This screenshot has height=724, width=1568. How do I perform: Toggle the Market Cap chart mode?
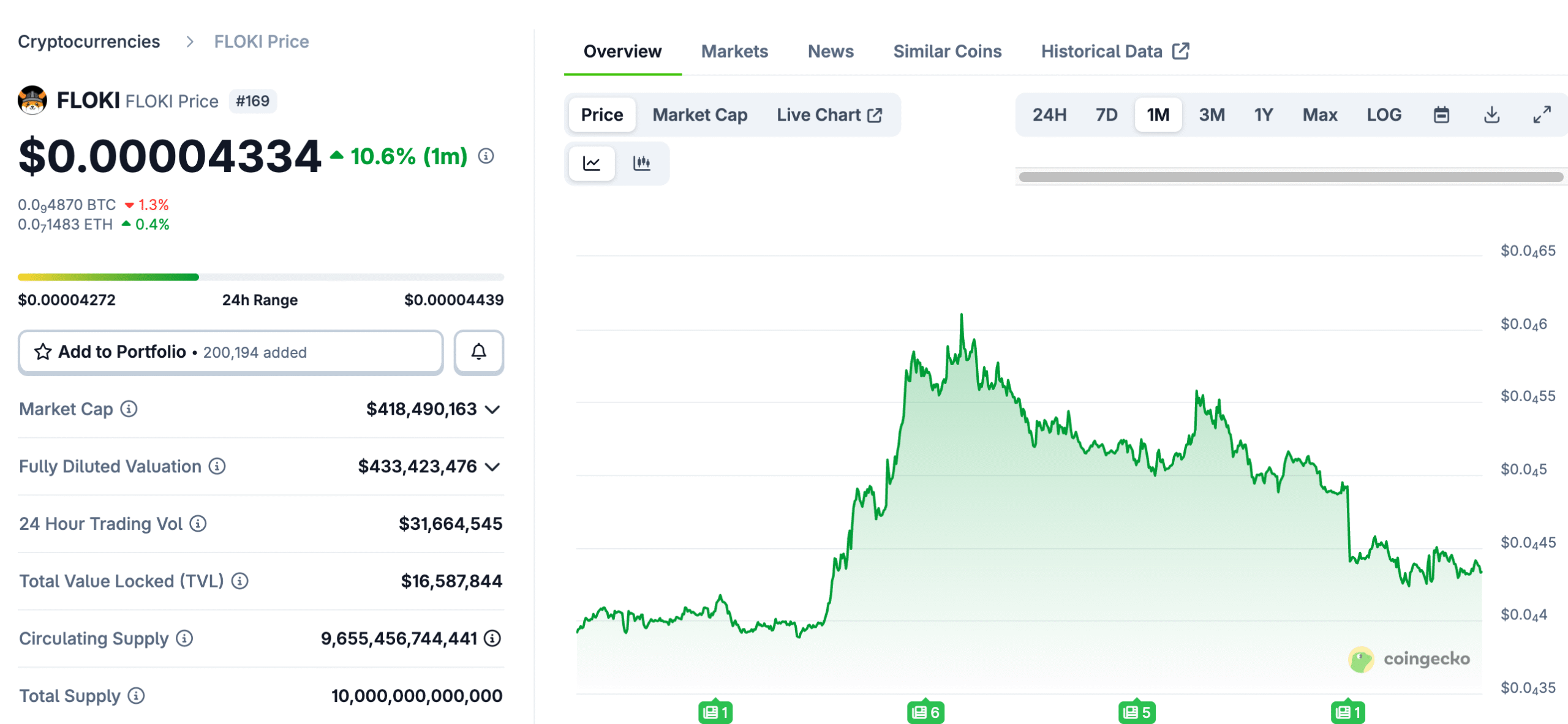coord(700,115)
